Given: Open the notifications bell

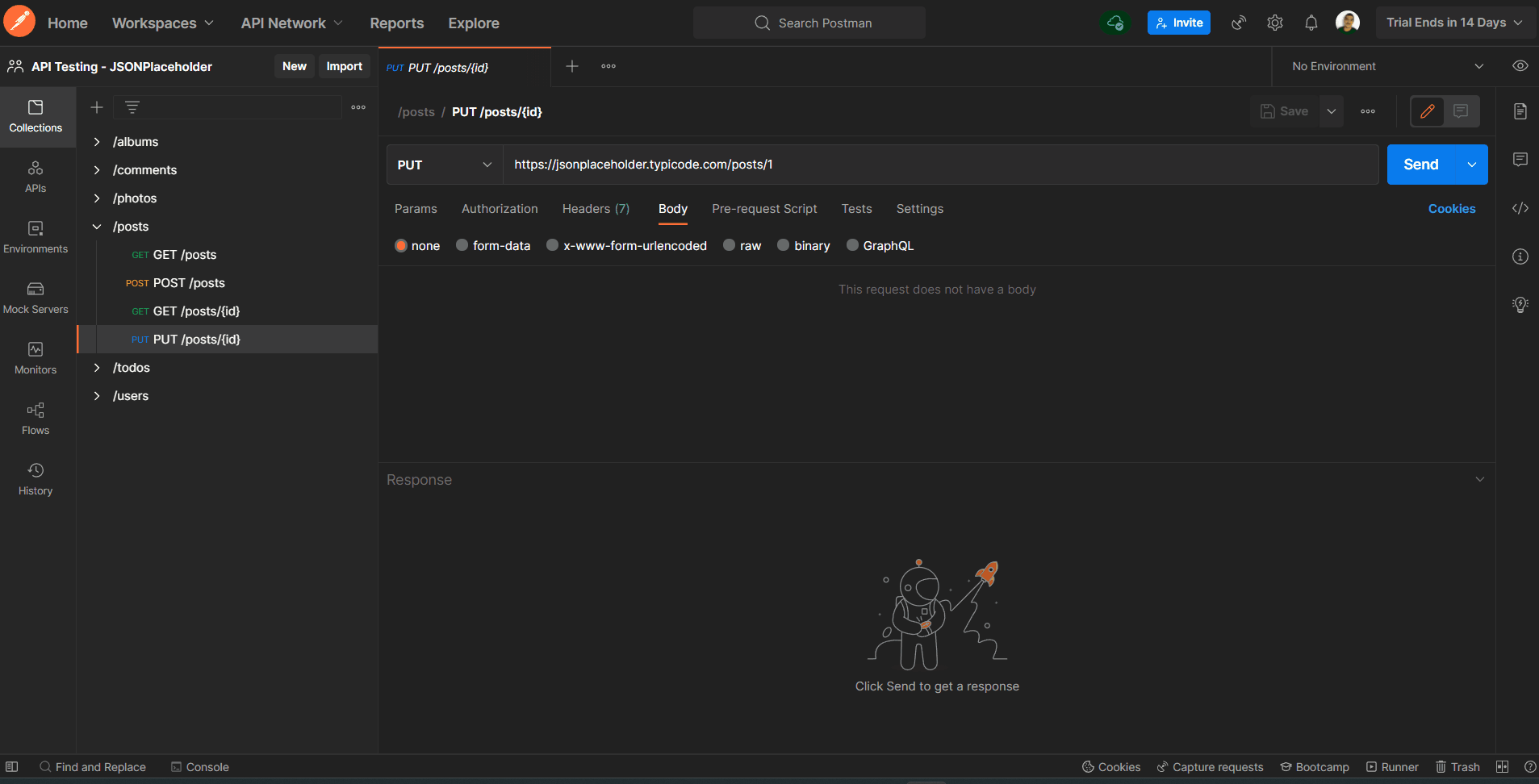Looking at the screenshot, I should [1311, 23].
